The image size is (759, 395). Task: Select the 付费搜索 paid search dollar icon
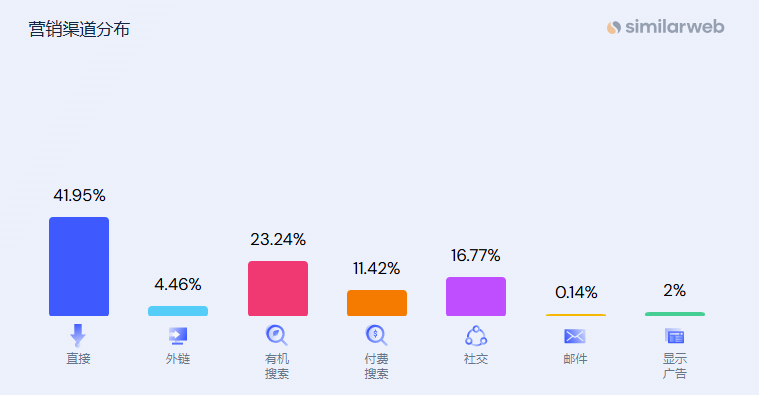pyautogui.click(x=376, y=335)
